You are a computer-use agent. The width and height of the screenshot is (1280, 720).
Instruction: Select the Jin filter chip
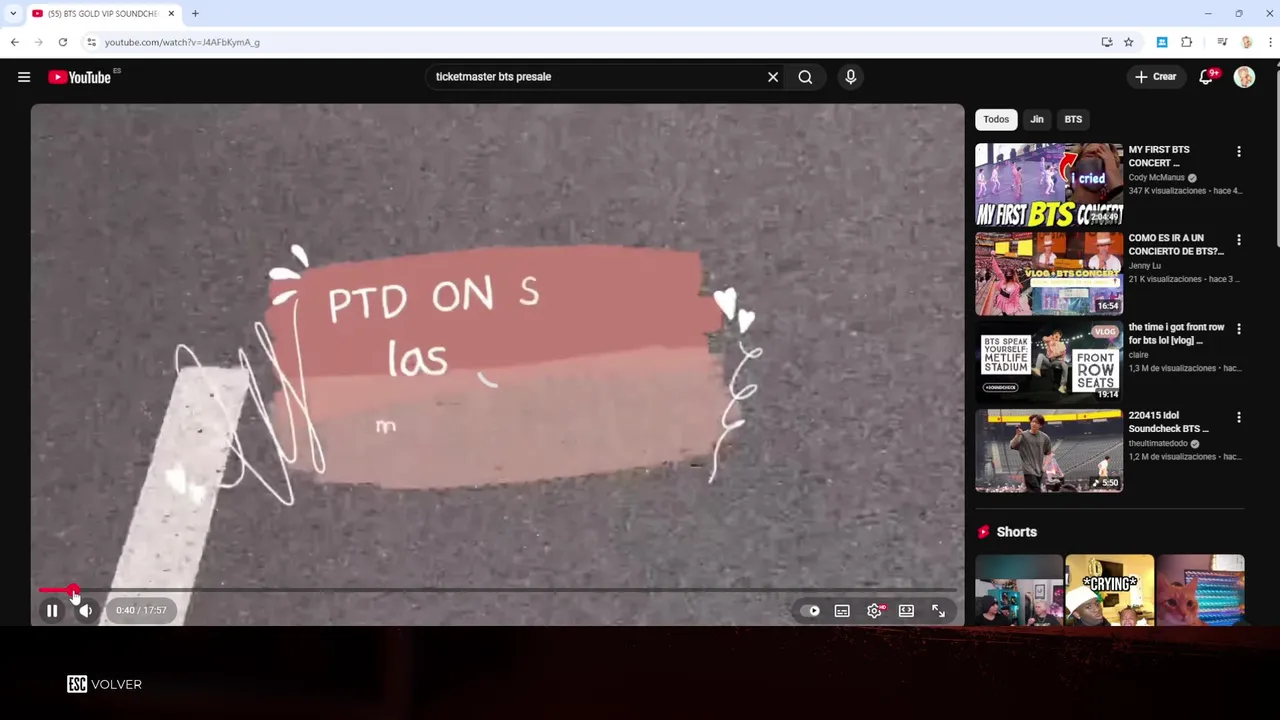click(x=1037, y=119)
